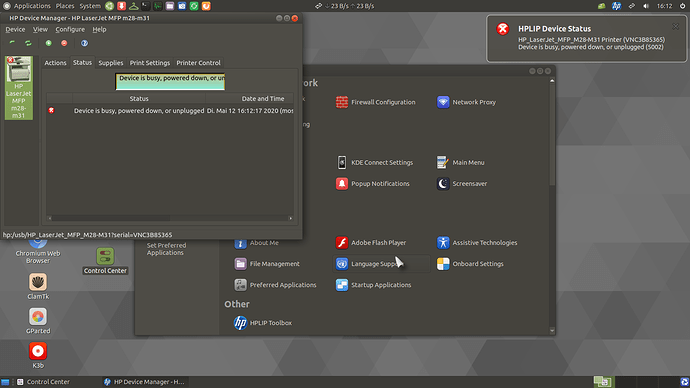Open Startup Applications settings
Screen dimensions: 690x388
coord(373,285)
